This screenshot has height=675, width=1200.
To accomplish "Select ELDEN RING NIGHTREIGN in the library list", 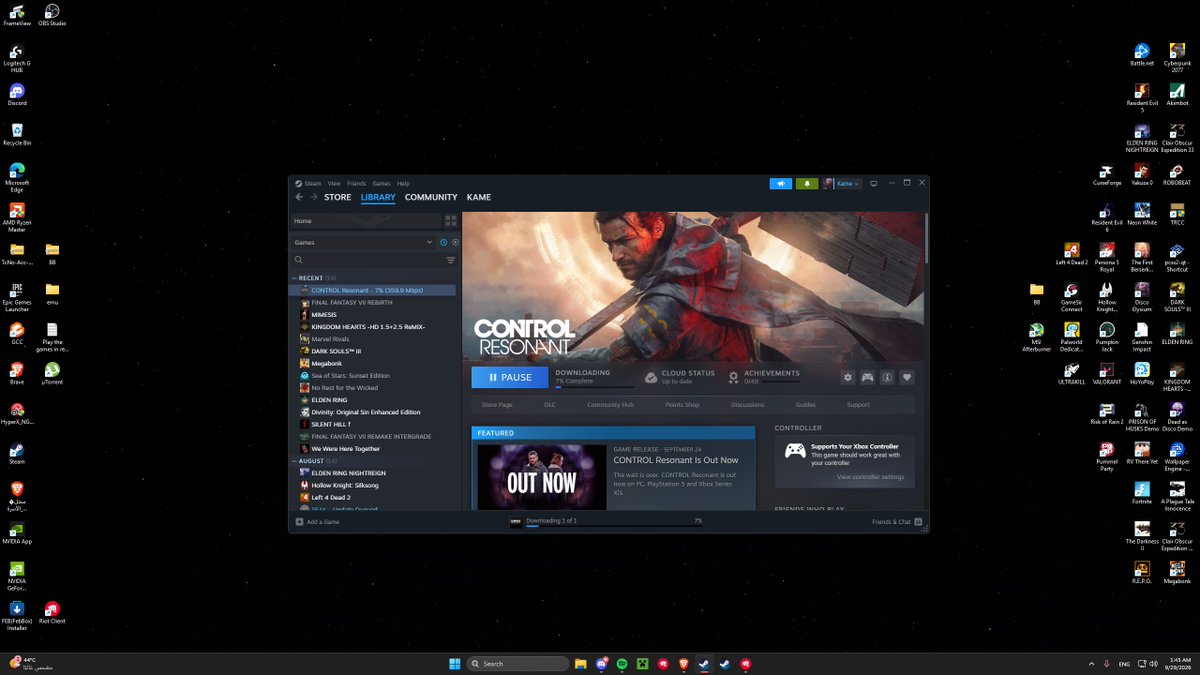I will click(348, 473).
